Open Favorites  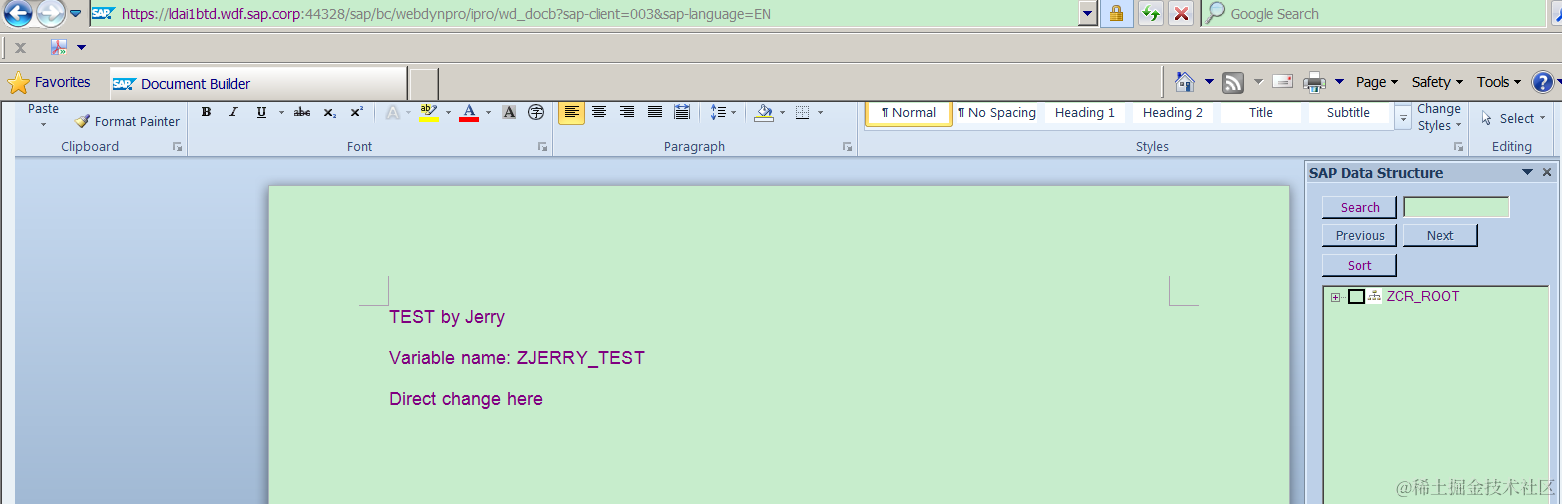pyautogui.click(x=49, y=83)
